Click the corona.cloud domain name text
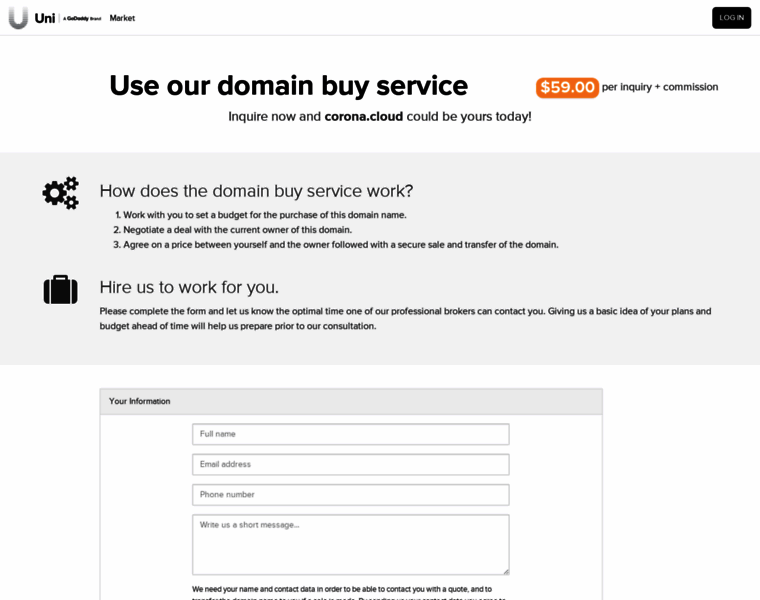Viewport: 760px width, 600px height. click(x=364, y=117)
